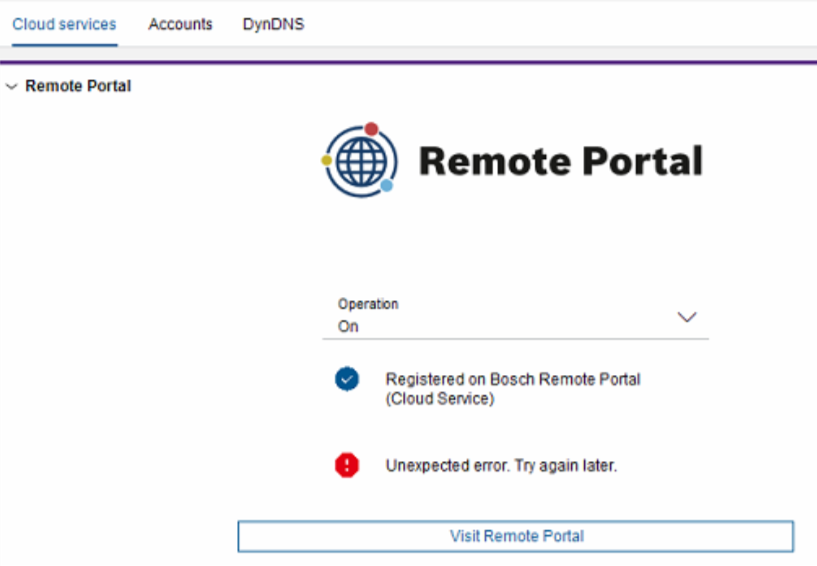Image resolution: width=817 pixels, height=566 pixels.
Task: Click the Unexpected error message text
Action: [501, 466]
